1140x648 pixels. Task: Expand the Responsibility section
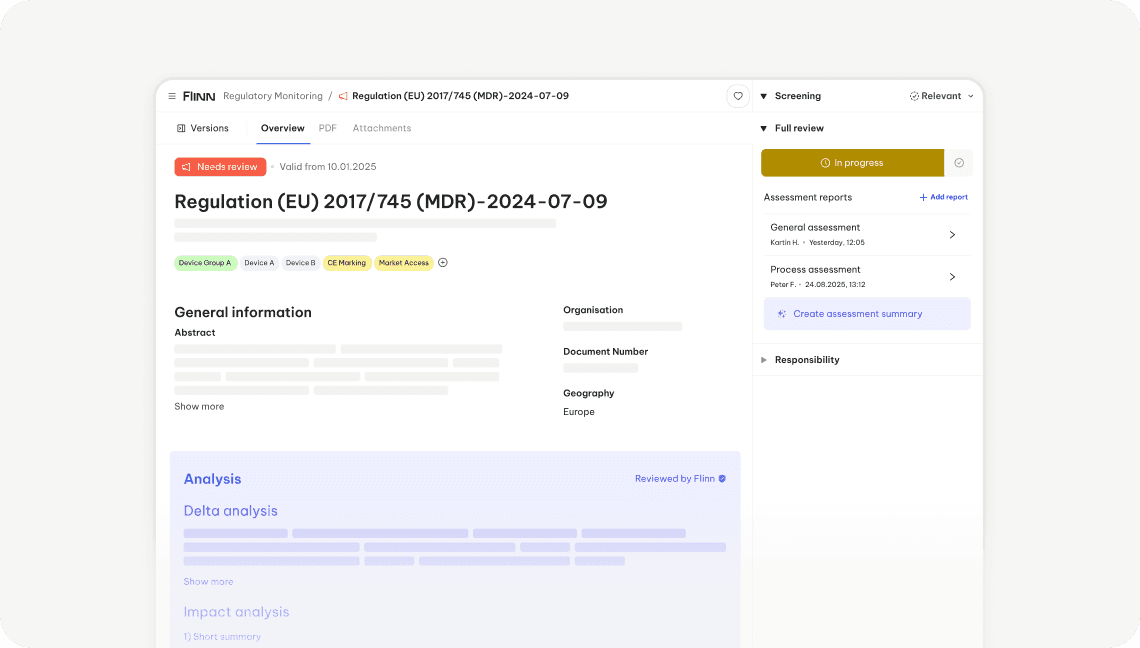763,360
